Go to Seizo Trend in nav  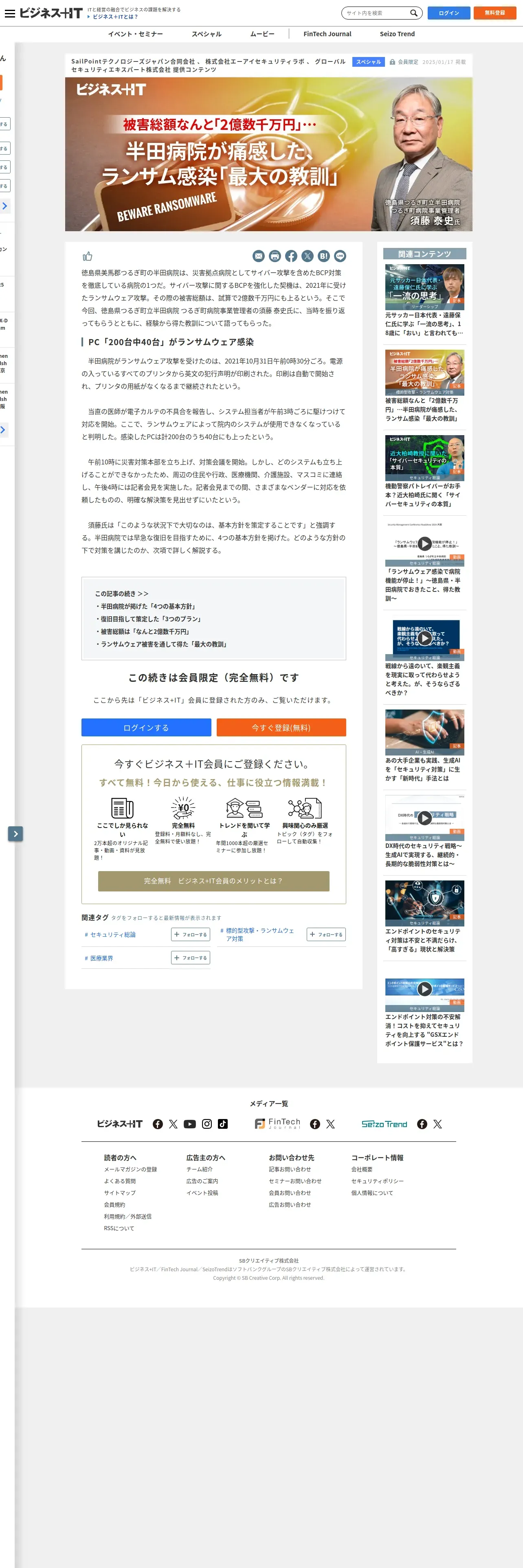tap(397, 34)
